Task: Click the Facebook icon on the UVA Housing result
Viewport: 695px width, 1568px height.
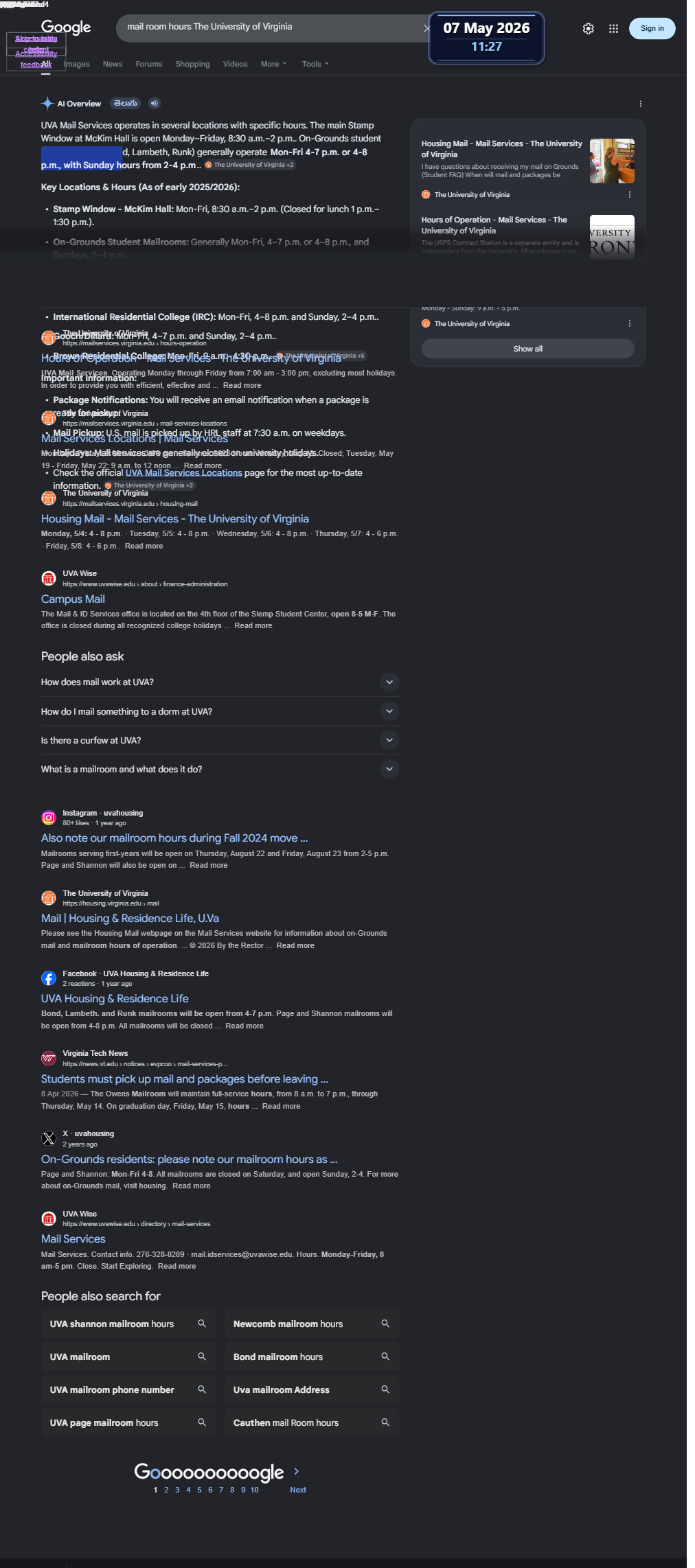Action: 49,978
